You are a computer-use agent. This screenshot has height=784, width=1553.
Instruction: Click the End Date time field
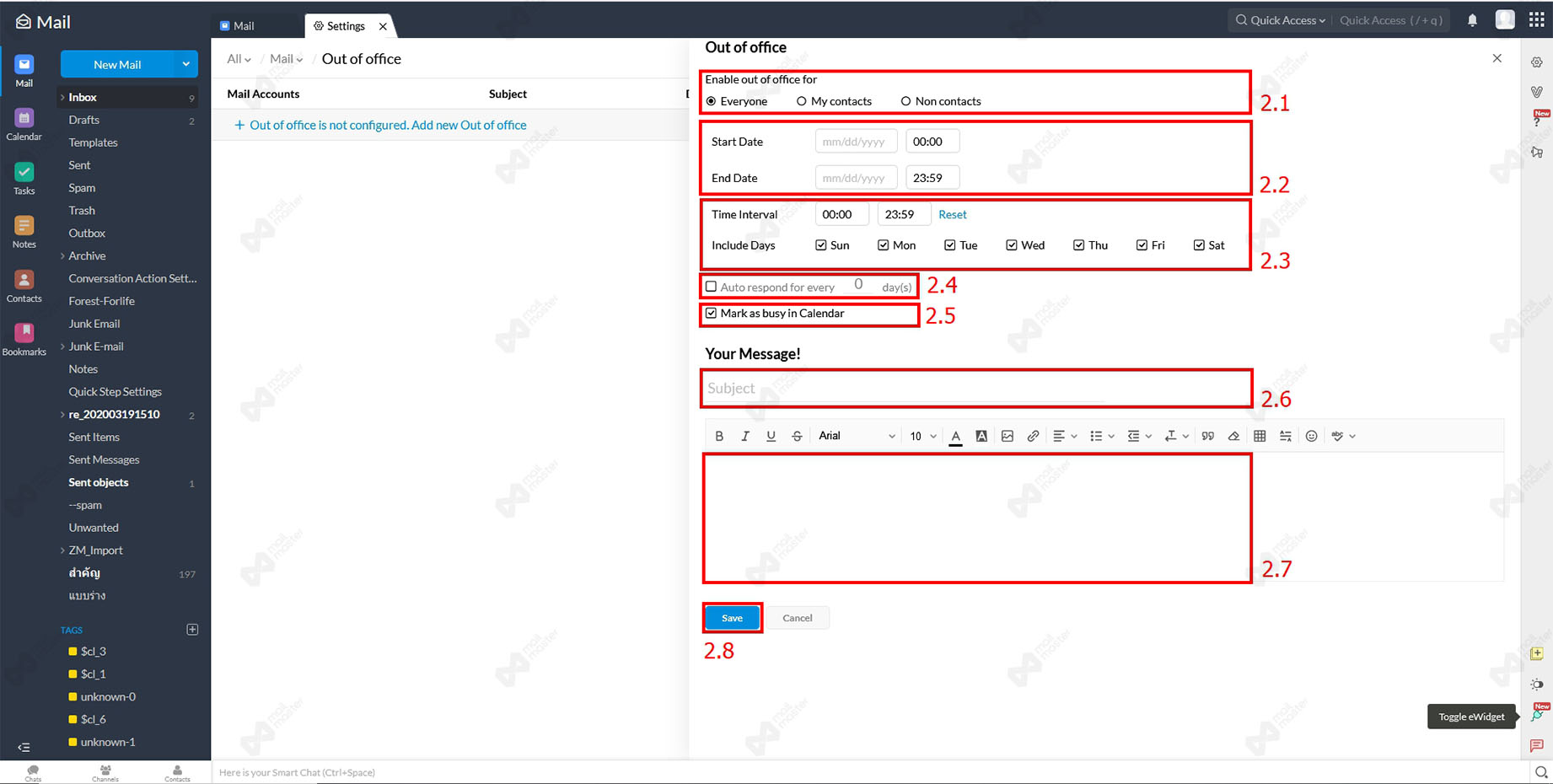click(932, 178)
